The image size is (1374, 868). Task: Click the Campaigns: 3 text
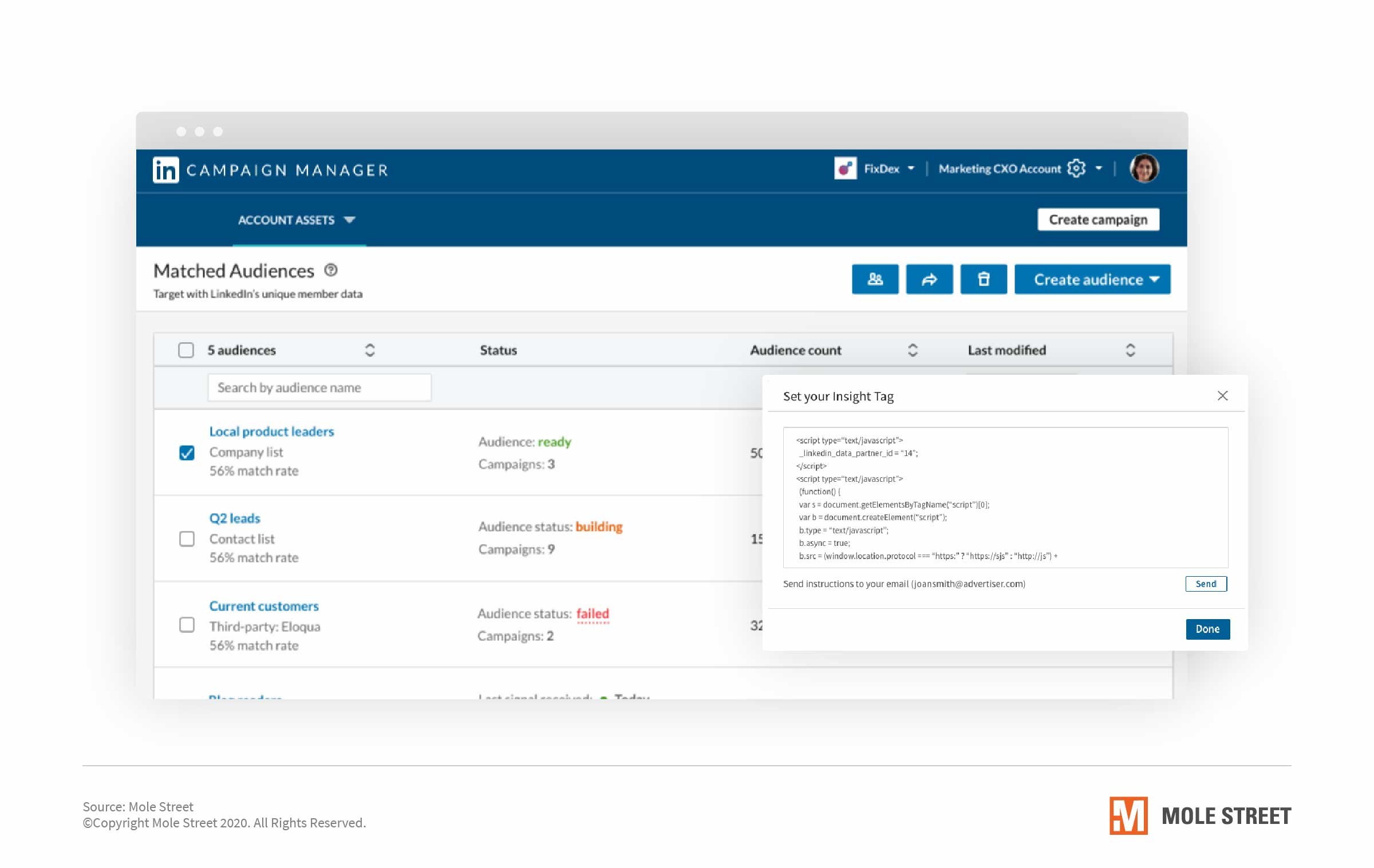(516, 464)
